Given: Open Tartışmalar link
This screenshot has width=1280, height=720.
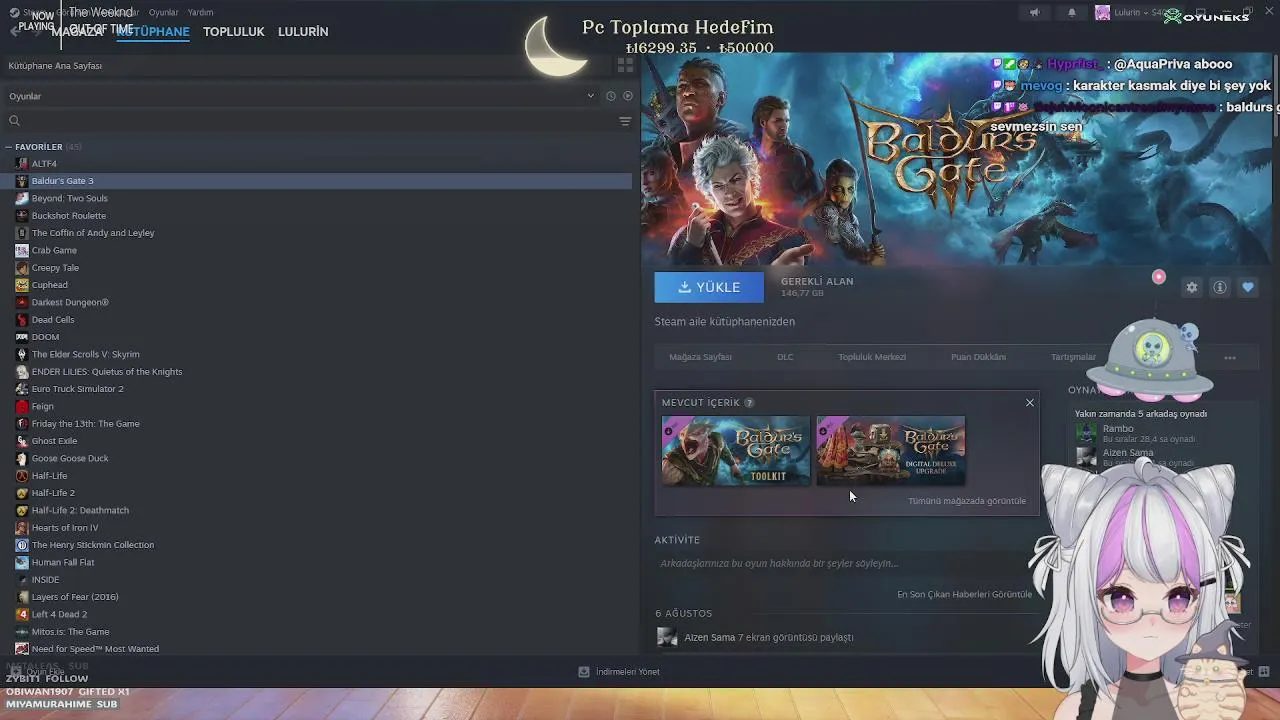Looking at the screenshot, I should [1073, 357].
